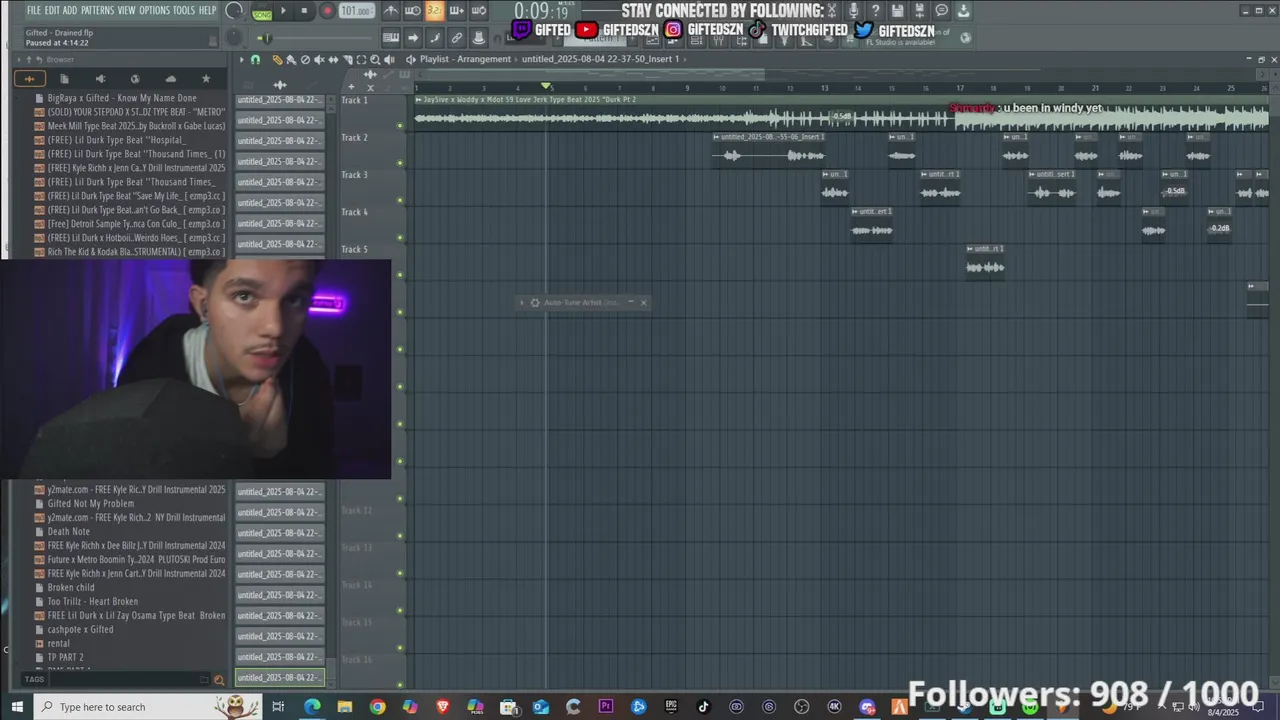Select the mute tool in playlist toolbar
The width and height of the screenshot is (1280, 720).
pyautogui.click(x=319, y=60)
